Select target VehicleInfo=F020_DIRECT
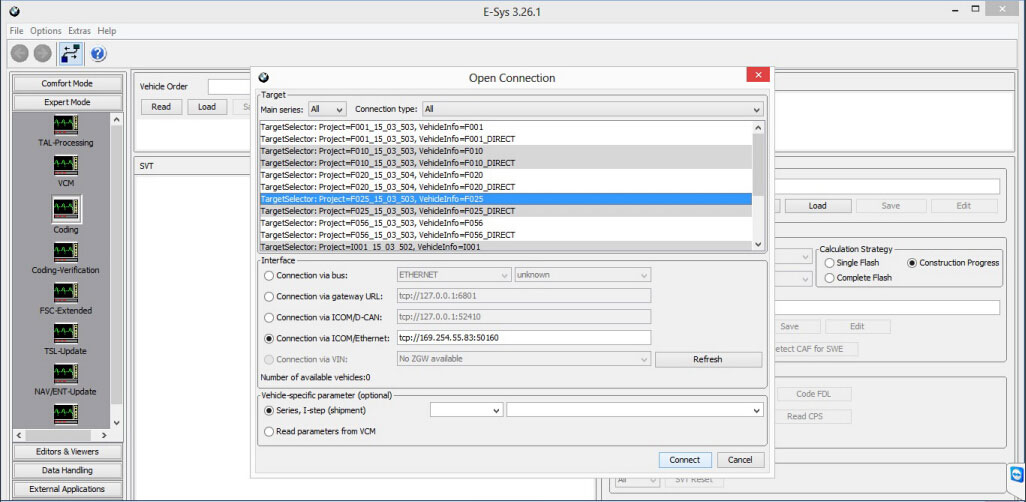 point(506,187)
